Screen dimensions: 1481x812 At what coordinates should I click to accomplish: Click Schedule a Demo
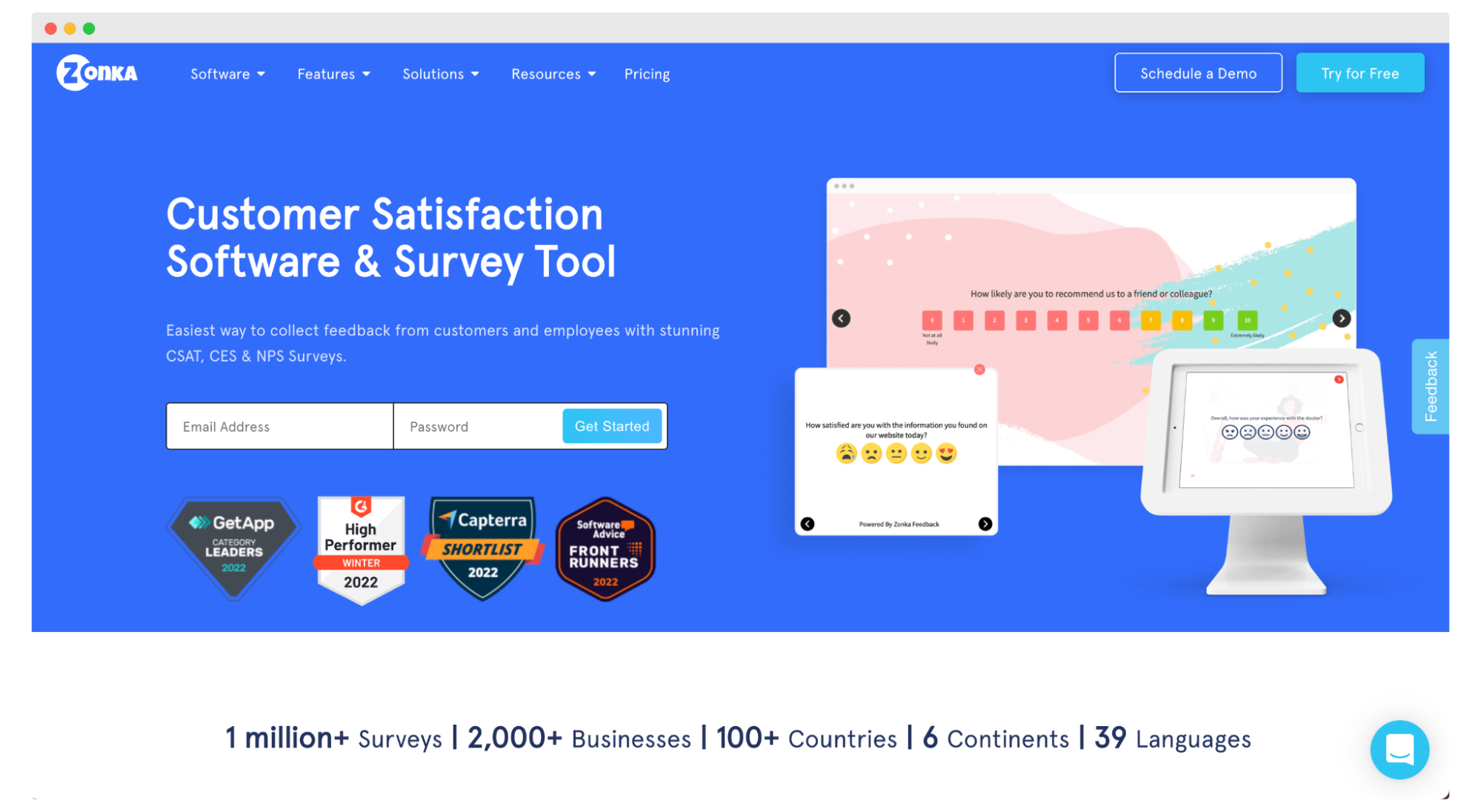(1197, 73)
